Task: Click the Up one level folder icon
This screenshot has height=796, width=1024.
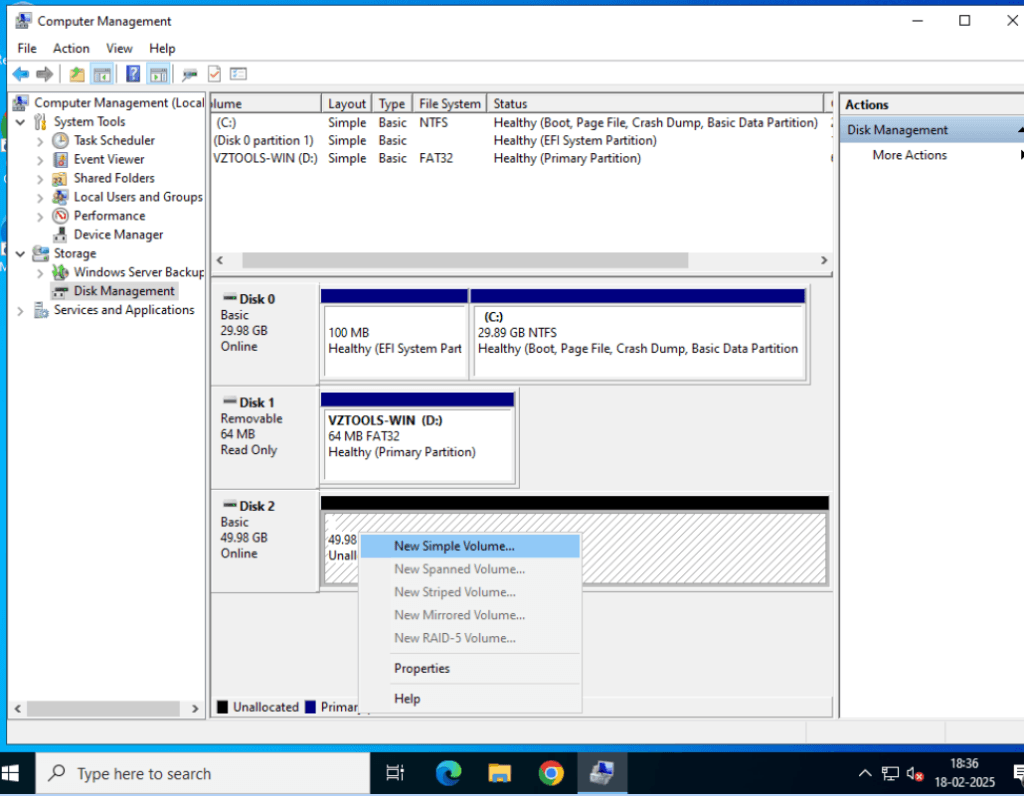Action: (77, 74)
